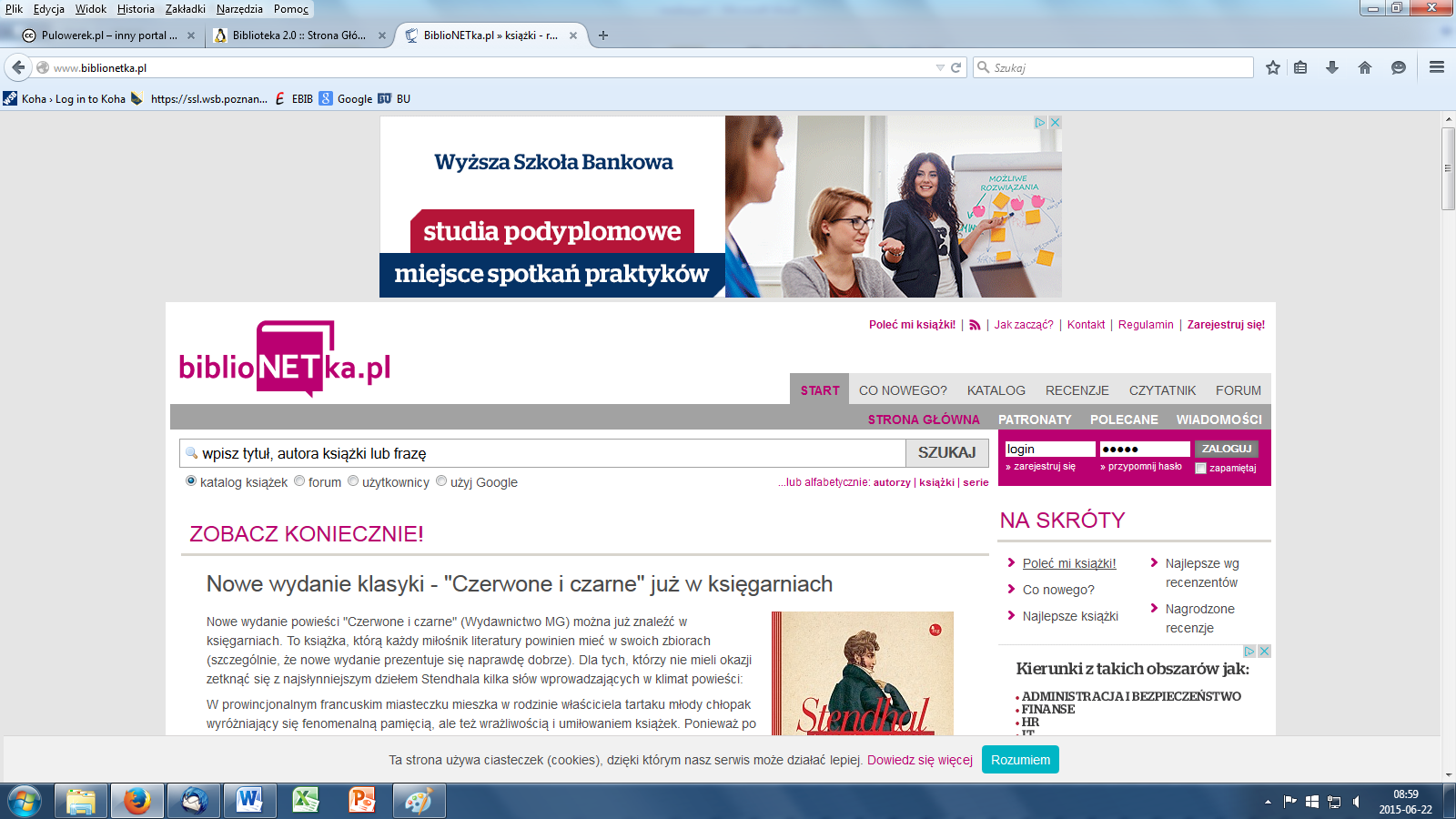Open Thunderbird from the taskbar
1456x819 pixels.
point(194,801)
